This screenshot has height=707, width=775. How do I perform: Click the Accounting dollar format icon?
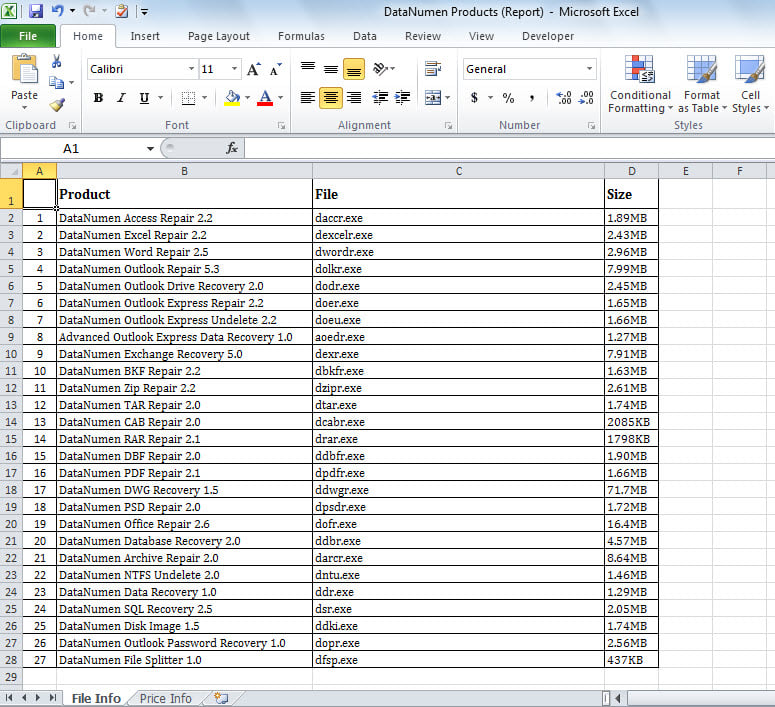(x=474, y=97)
